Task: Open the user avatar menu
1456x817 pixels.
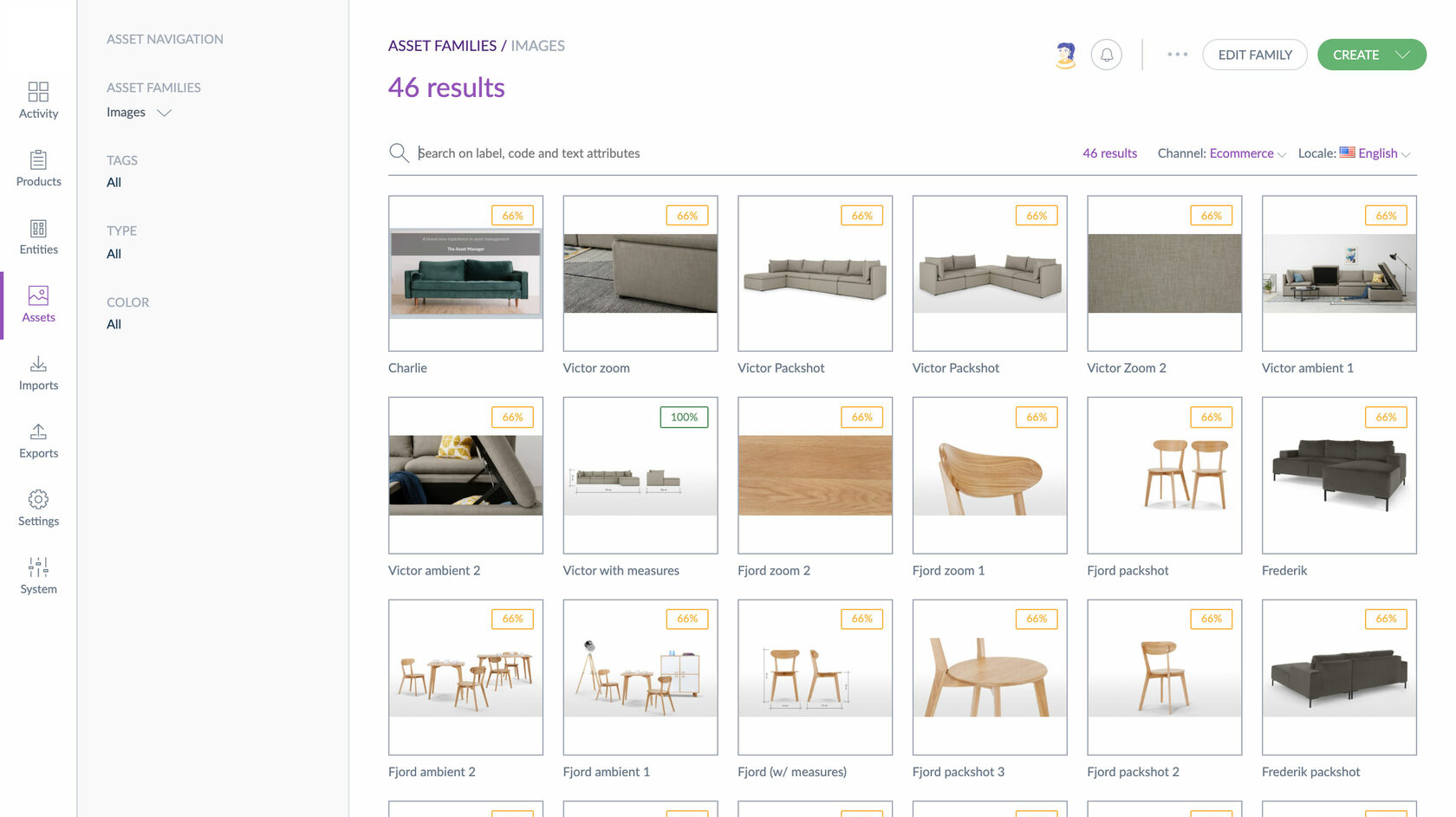Action: pyautogui.click(x=1066, y=55)
